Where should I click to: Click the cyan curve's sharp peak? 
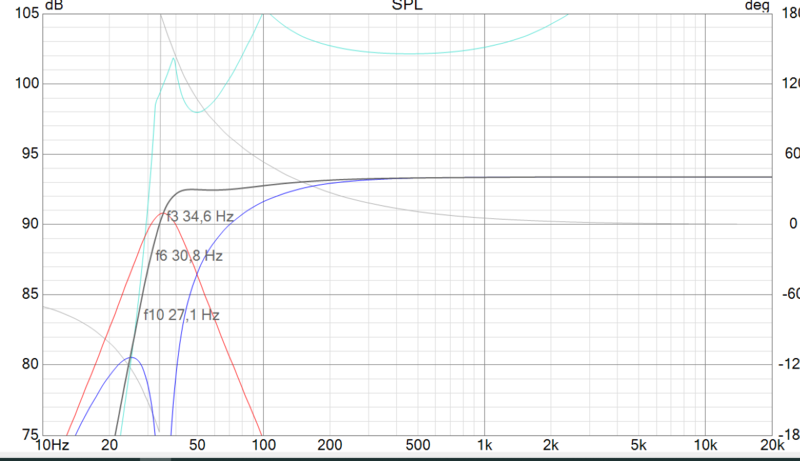click(x=174, y=59)
